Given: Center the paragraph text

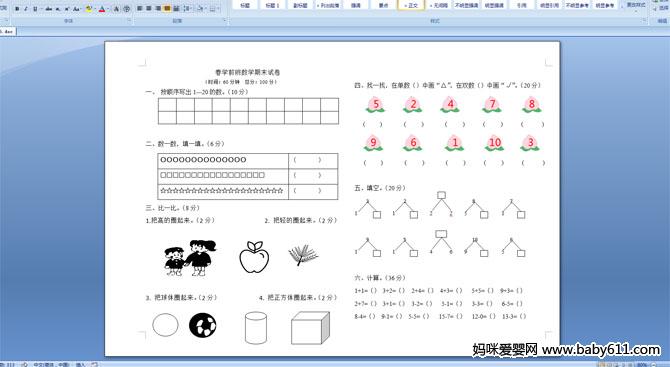Looking at the screenshot, I should tap(149, 9).
